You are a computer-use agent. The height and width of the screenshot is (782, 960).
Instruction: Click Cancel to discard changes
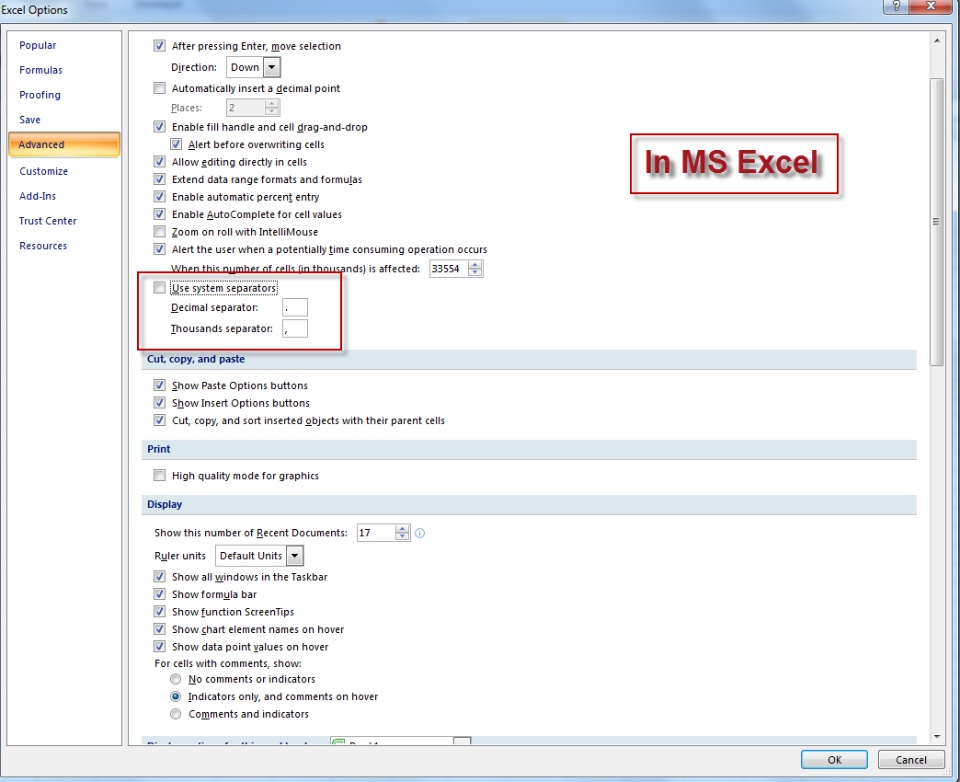(x=910, y=759)
